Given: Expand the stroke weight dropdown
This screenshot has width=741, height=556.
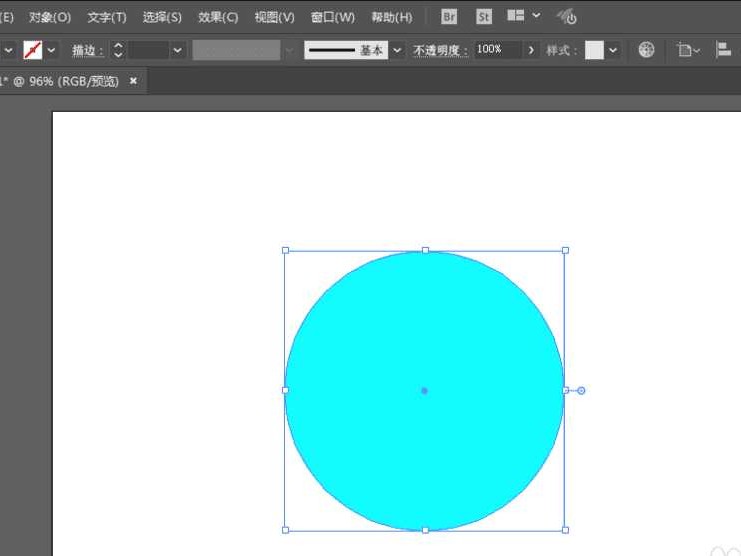Looking at the screenshot, I should coord(178,50).
